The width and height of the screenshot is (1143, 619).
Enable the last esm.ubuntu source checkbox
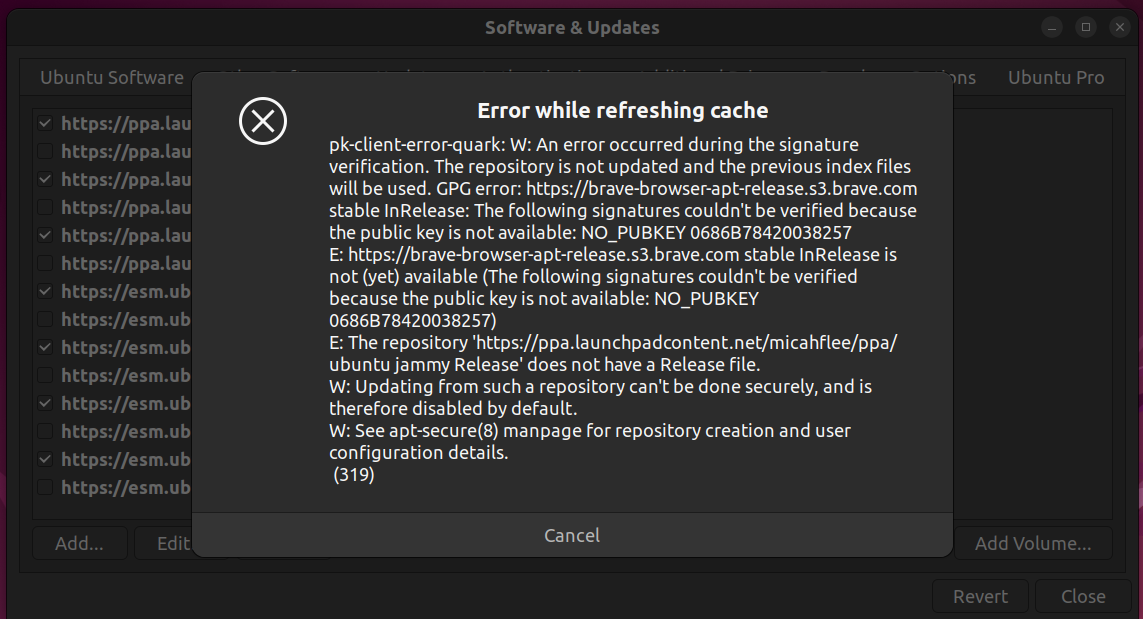pos(45,487)
